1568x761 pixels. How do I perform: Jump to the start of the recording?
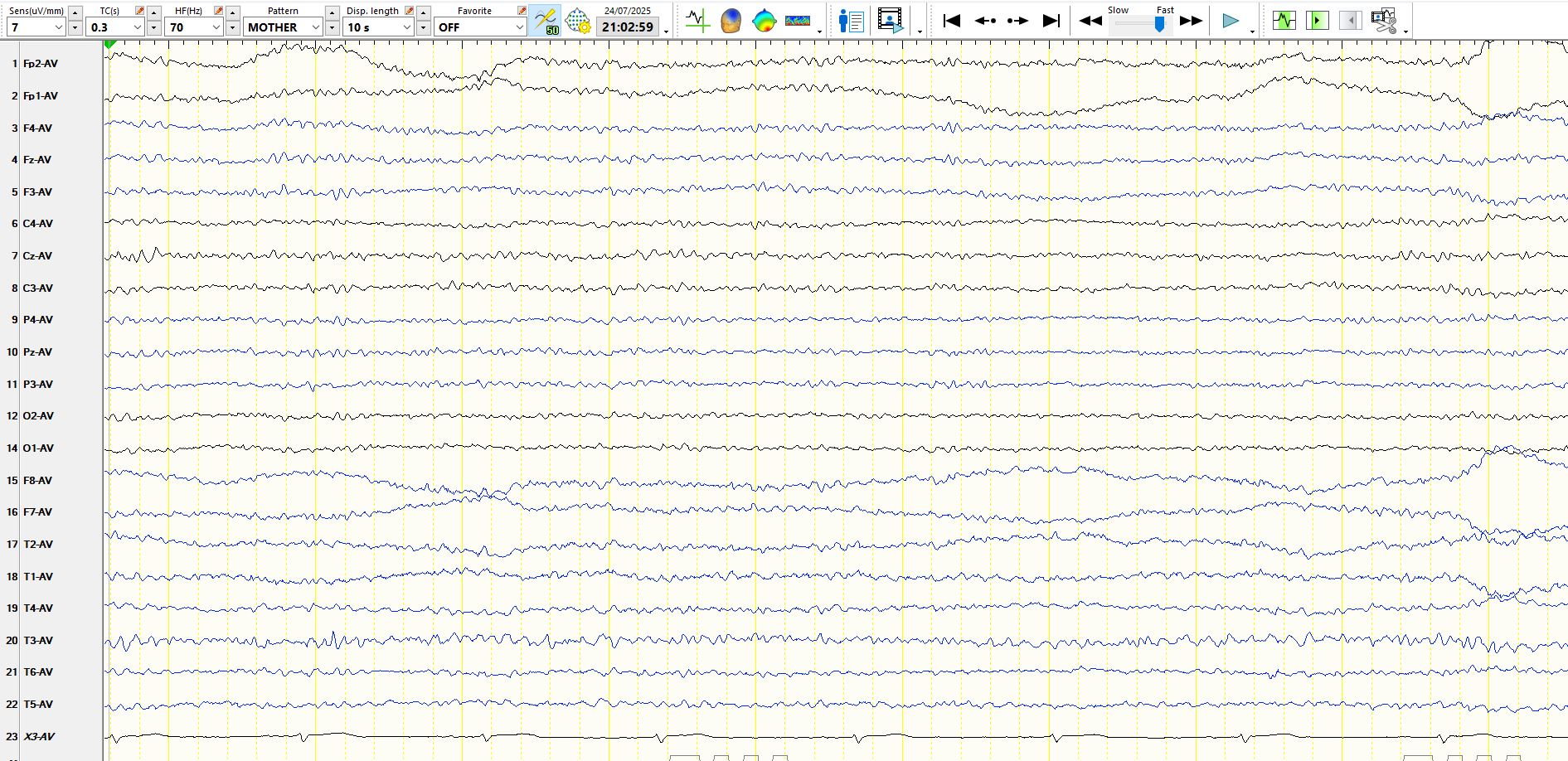click(x=952, y=21)
